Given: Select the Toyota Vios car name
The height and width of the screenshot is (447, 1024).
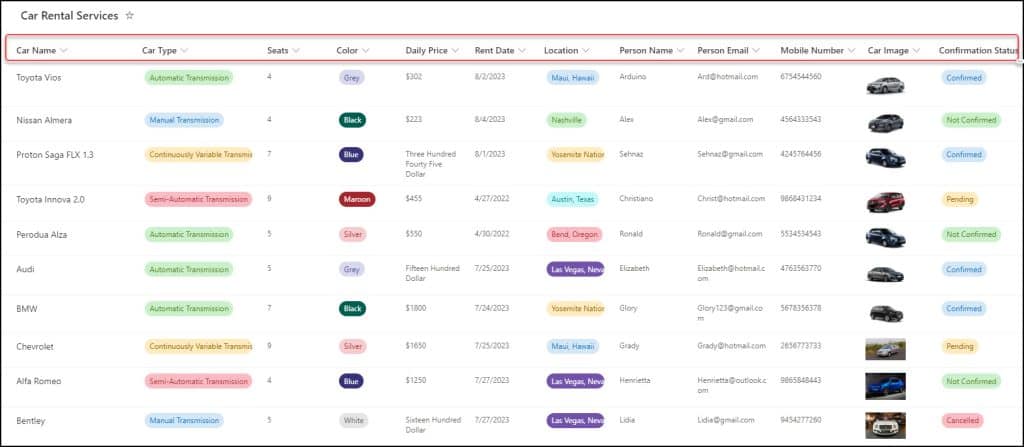Looking at the screenshot, I should click(x=39, y=77).
